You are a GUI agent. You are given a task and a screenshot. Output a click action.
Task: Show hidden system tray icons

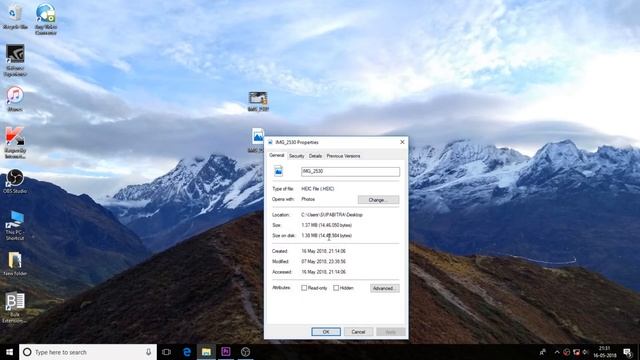[557, 352]
